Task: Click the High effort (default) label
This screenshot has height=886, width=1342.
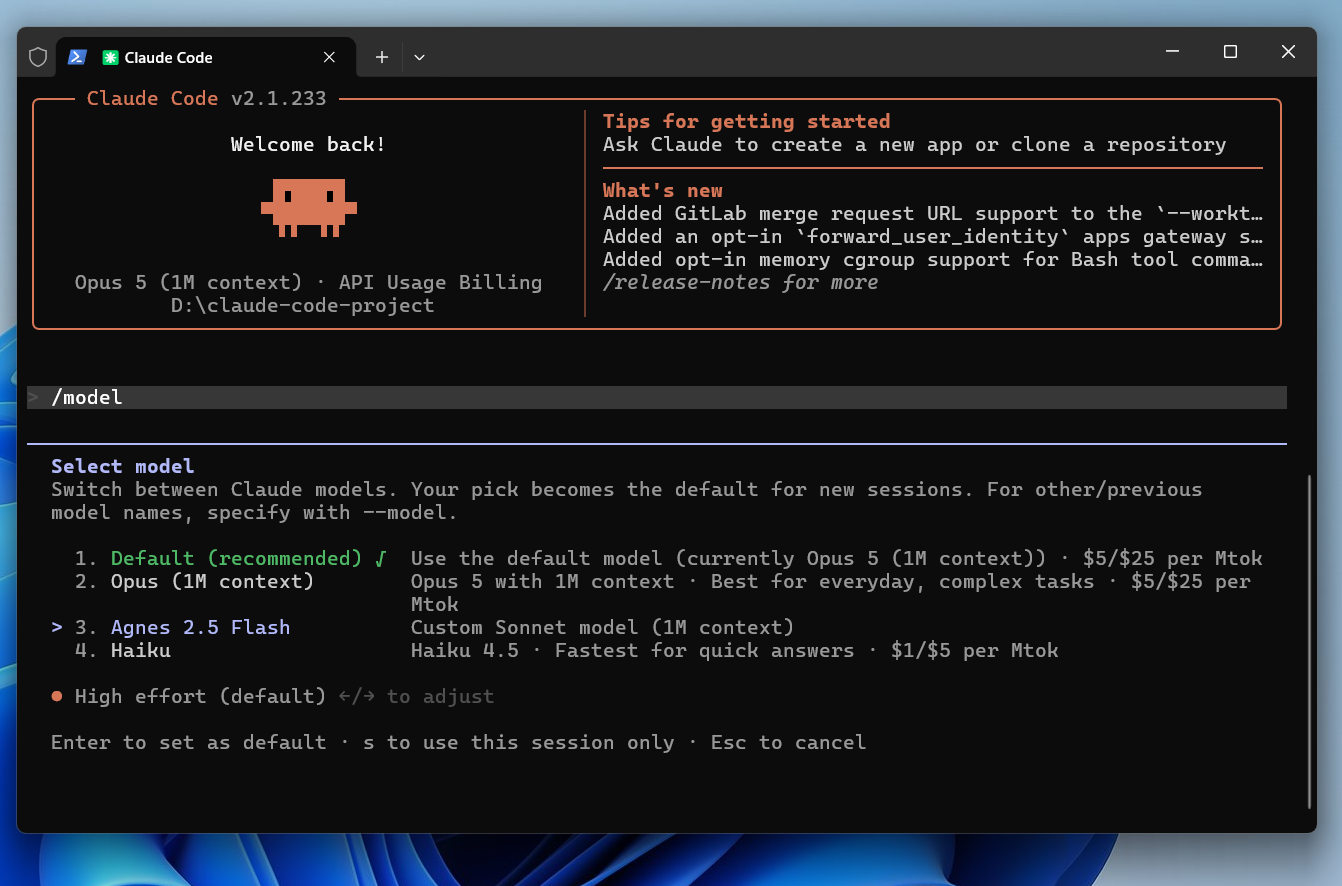Action: pos(200,696)
